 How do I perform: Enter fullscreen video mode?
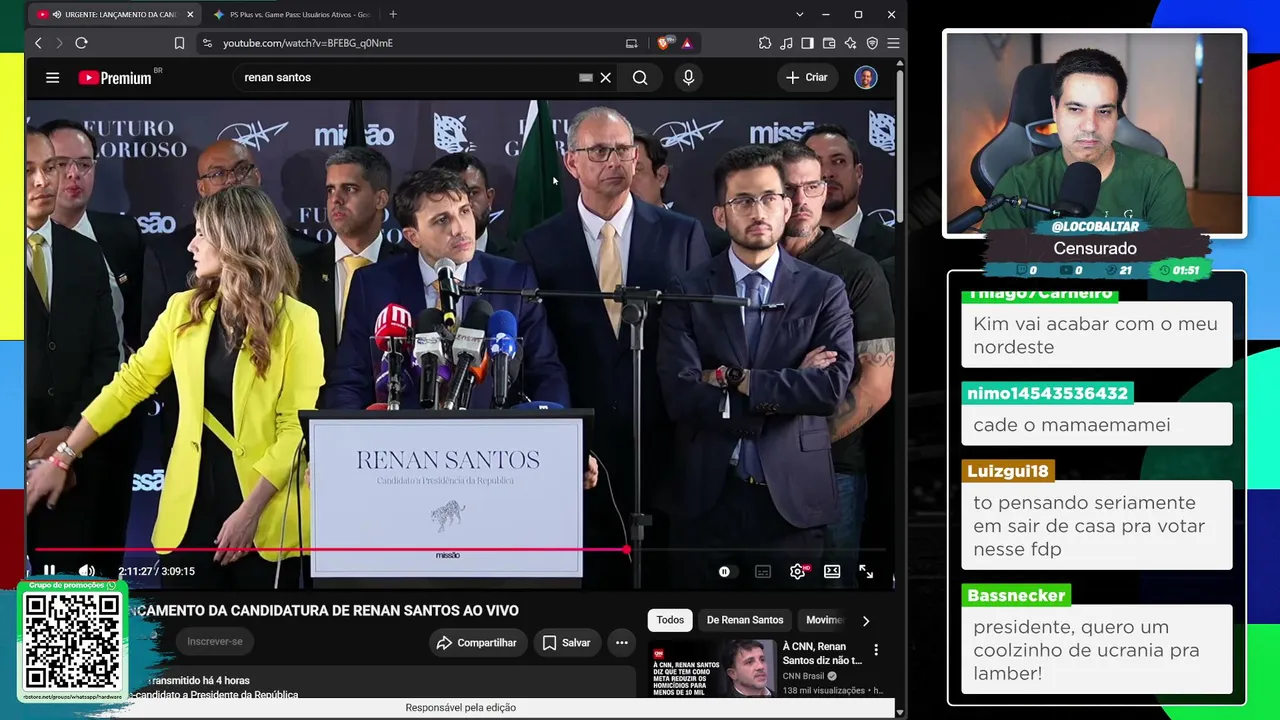tap(866, 571)
